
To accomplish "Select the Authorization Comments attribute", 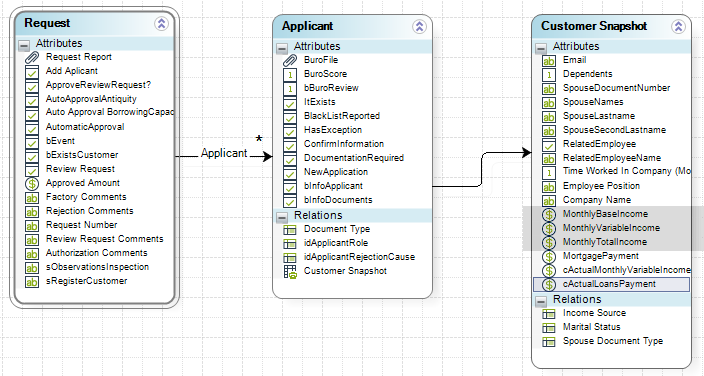I will [97, 253].
